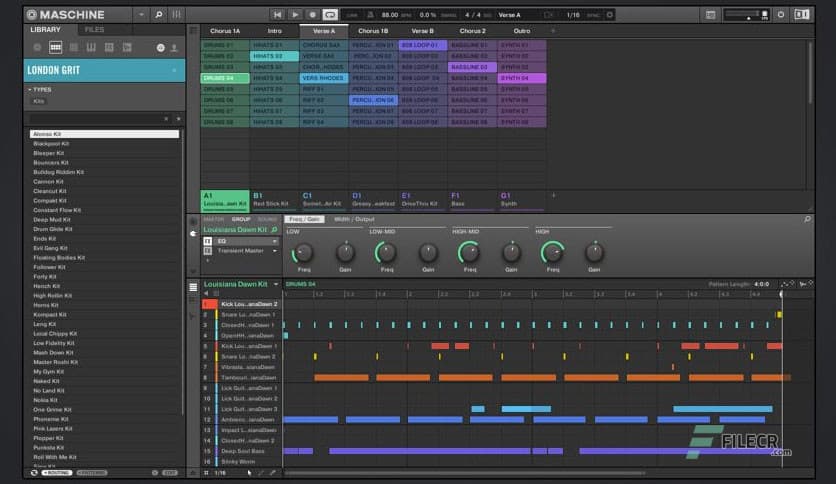Restart playback with the skip-to-start button
The image size is (836, 484).
(277, 14)
